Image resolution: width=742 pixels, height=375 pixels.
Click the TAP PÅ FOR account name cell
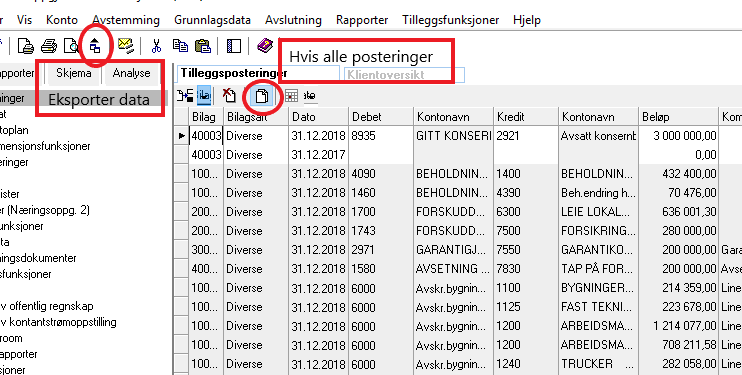(599, 268)
